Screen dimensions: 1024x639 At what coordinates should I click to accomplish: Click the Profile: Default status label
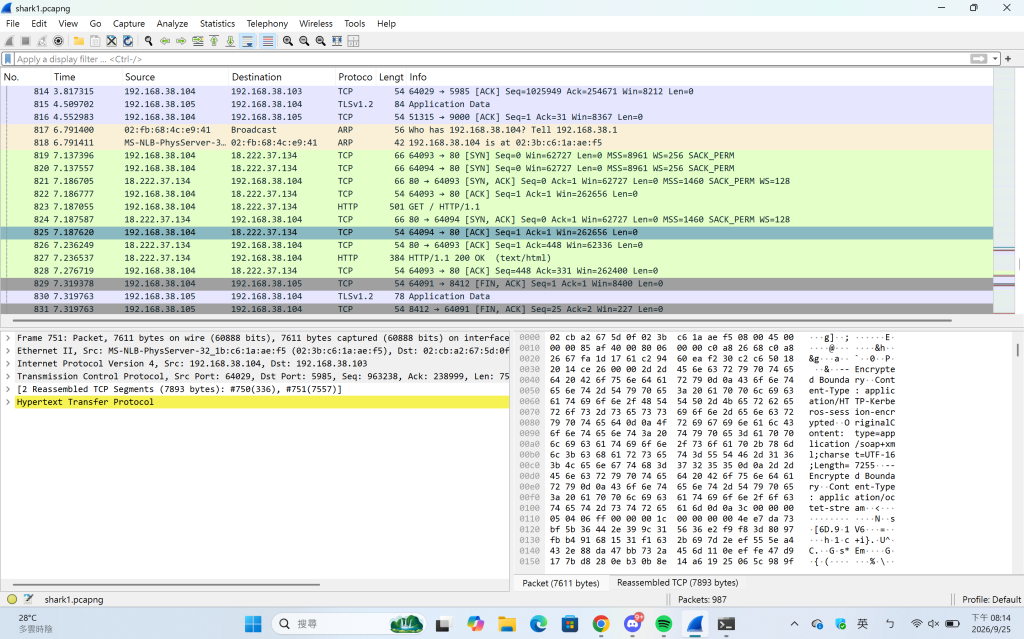991,599
